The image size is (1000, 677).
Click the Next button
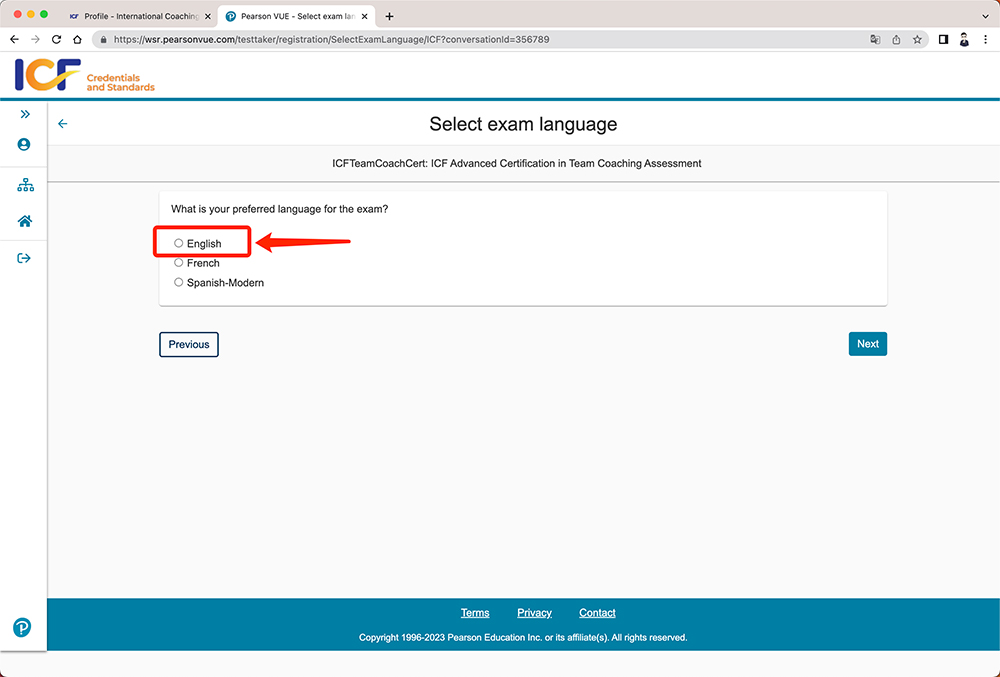[867, 344]
